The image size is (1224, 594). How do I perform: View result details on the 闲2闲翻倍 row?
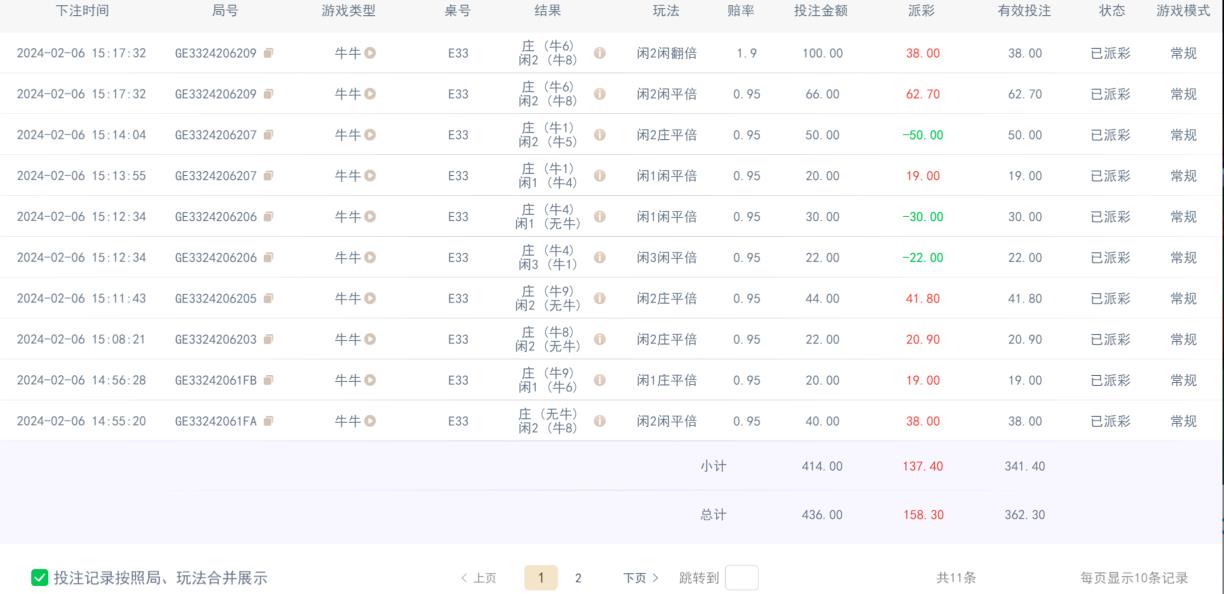600,53
